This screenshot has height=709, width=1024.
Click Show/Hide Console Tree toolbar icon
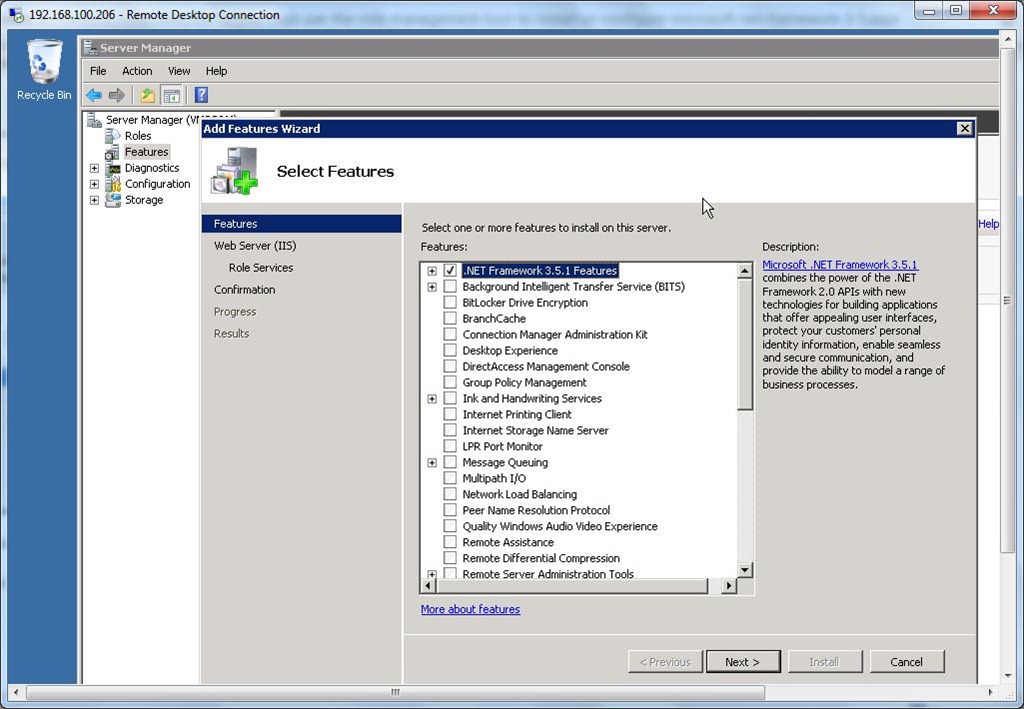point(172,95)
